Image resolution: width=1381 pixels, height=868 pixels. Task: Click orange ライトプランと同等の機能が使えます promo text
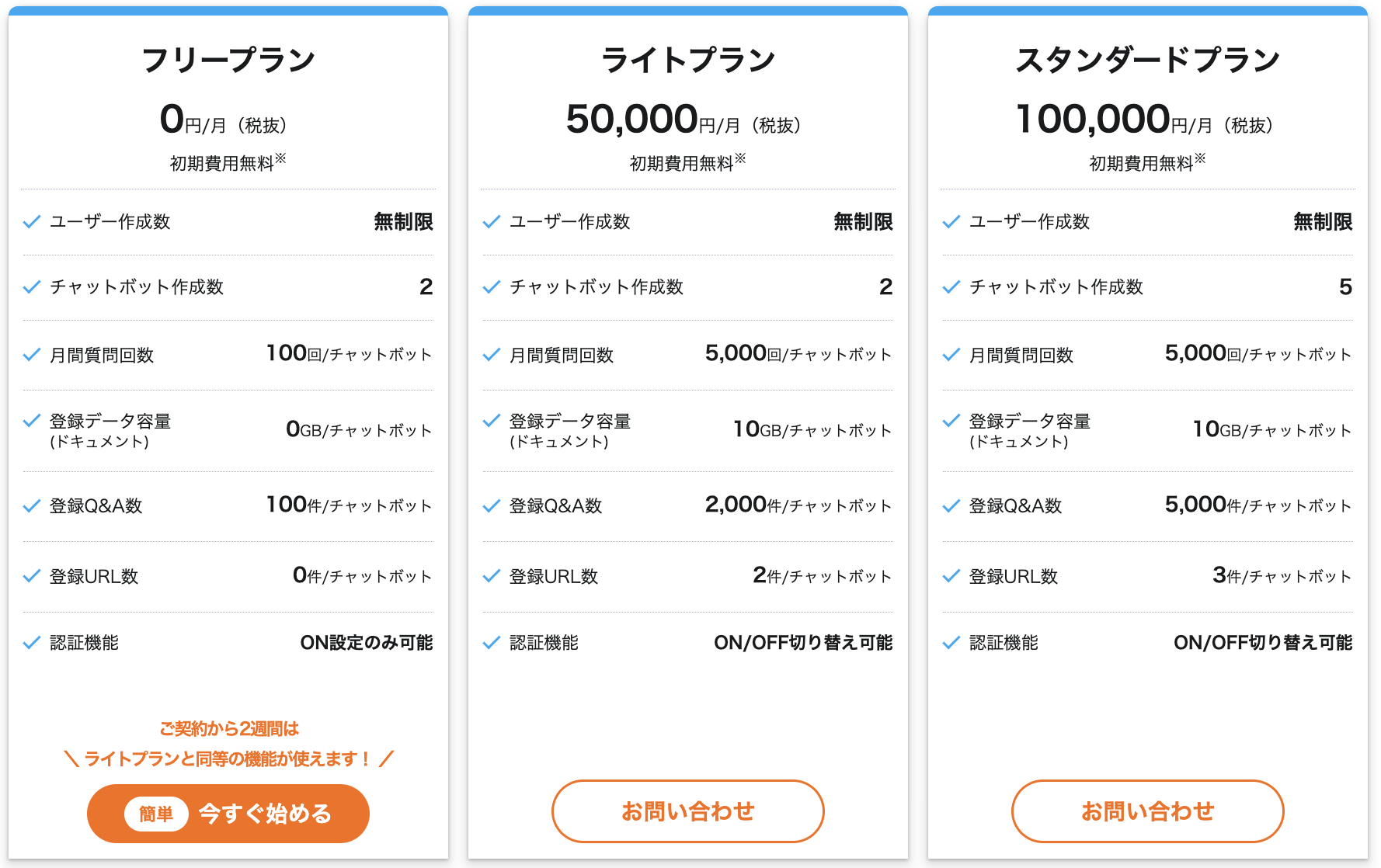[228, 759]
